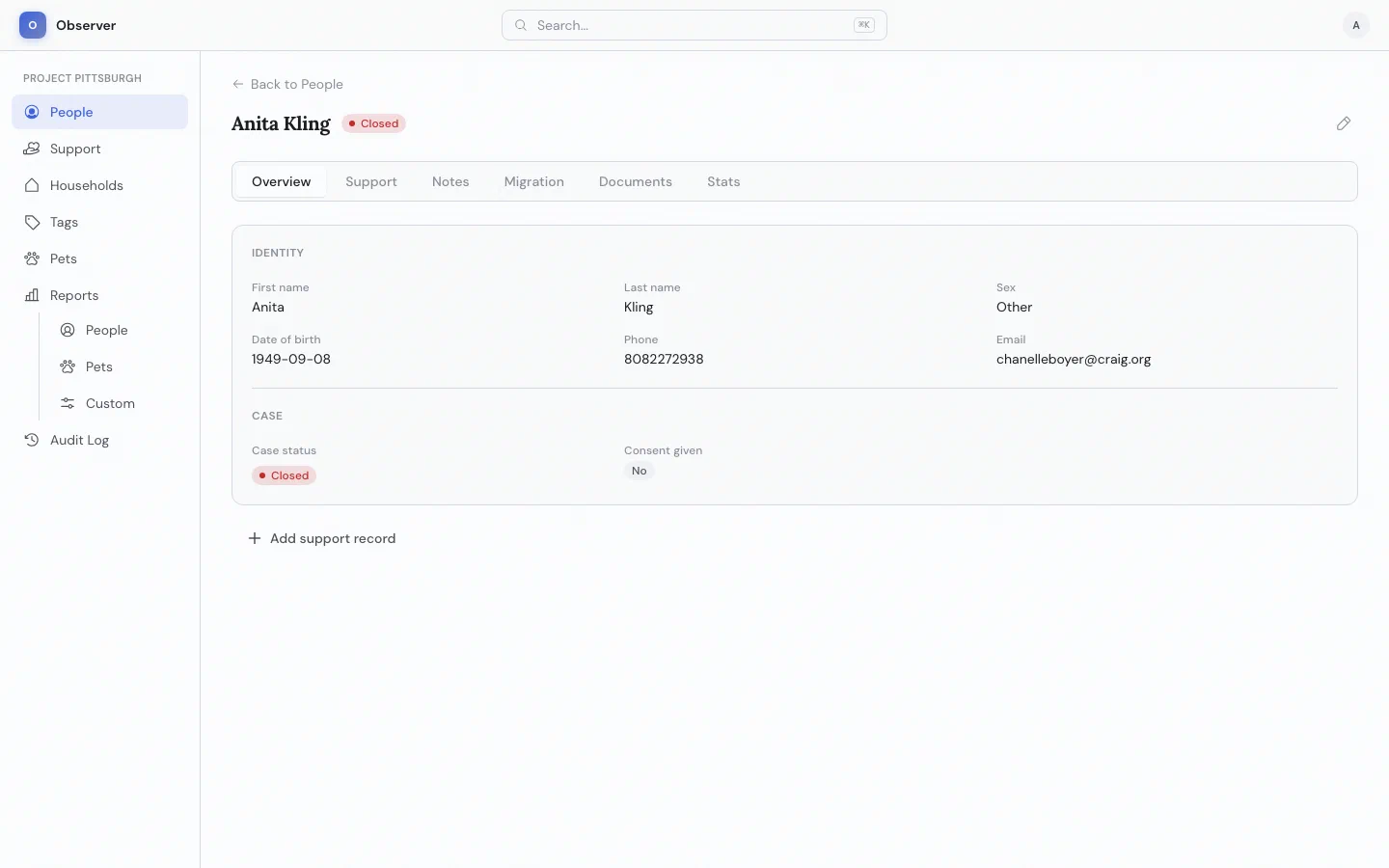Open the user avatar A menu

pyautogui.click(x=1356, y=25)
